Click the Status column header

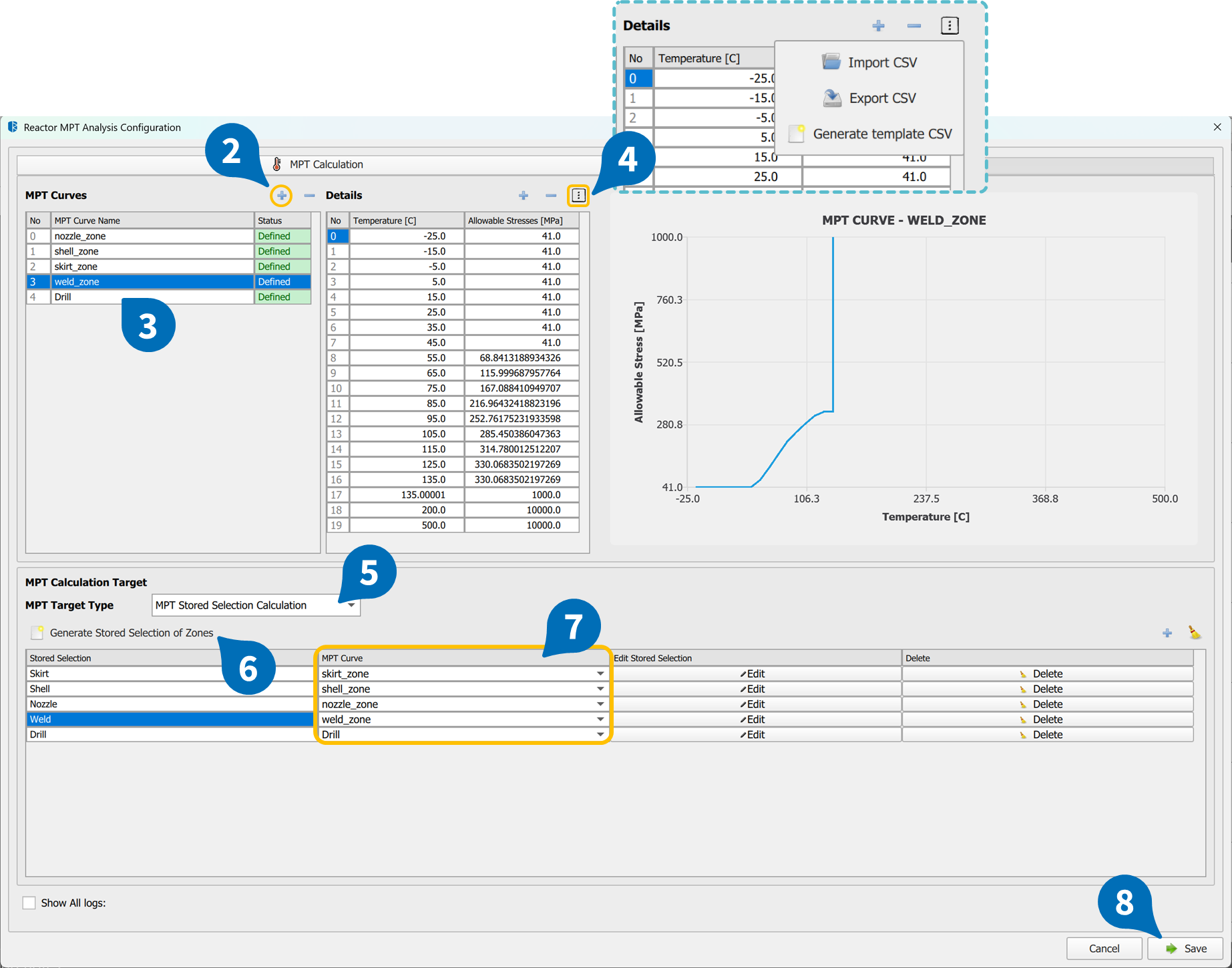[x=282, y=220]
